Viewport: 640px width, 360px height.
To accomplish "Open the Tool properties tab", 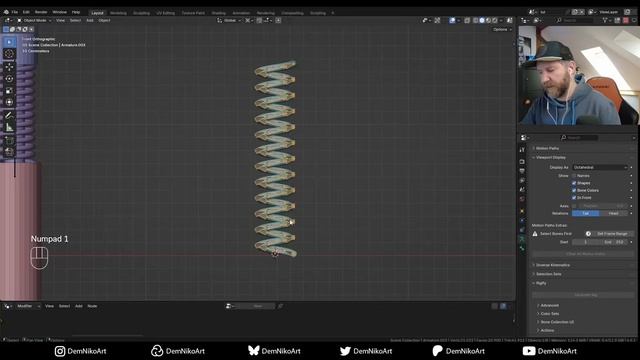I will pos(522,150).
